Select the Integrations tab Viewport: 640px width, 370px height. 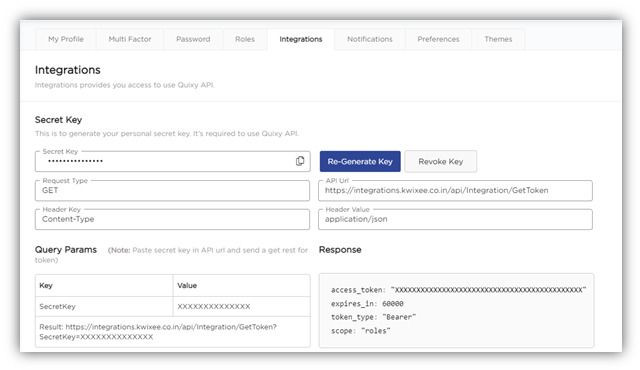(301, 39)
